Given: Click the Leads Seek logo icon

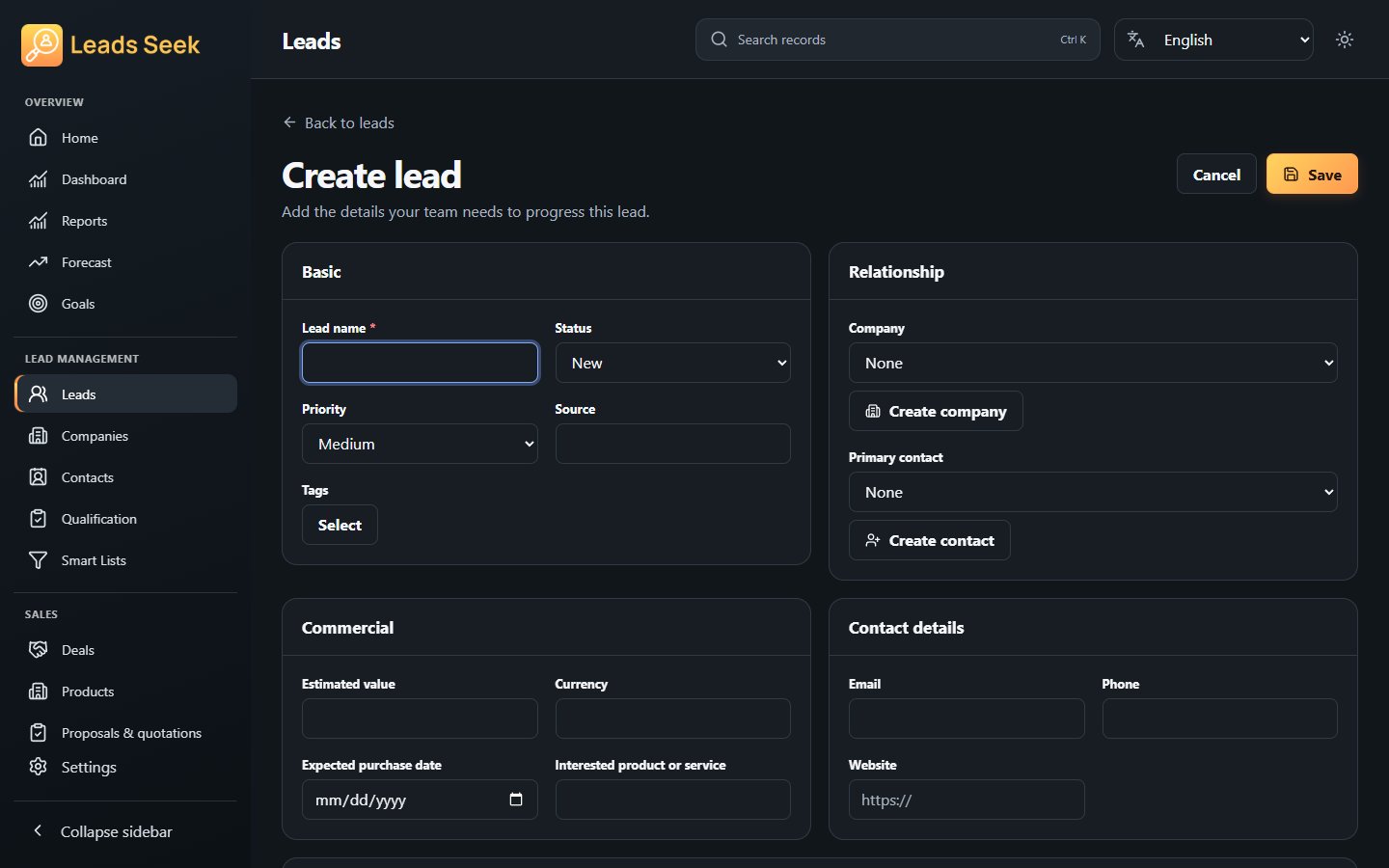Looking at the screenshot, I should (x=41, y=45).
